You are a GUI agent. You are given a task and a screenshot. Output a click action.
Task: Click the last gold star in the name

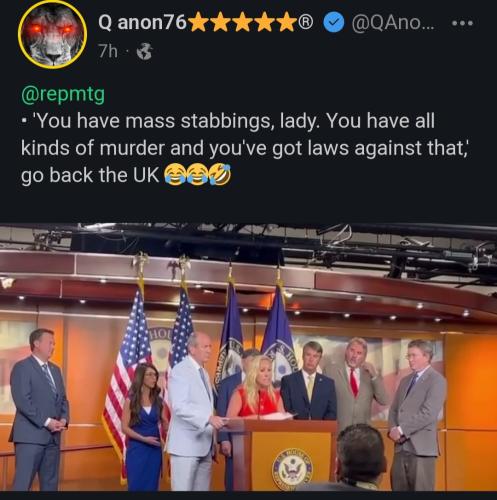287,22
